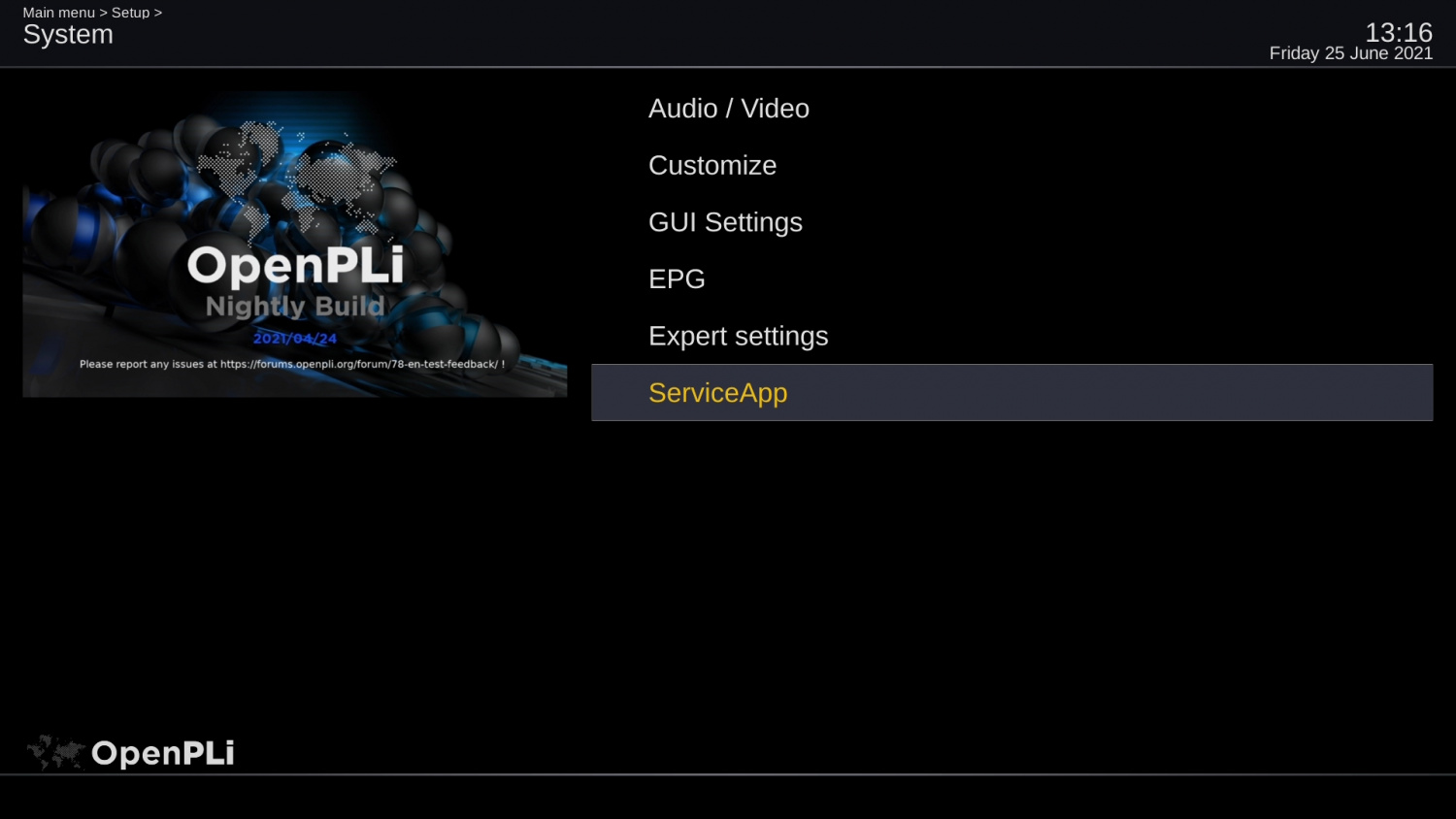The height and width of the screenshot is (819, 1456).
Task: Click the Nightly Build label in banner
Action: (295, 308)
